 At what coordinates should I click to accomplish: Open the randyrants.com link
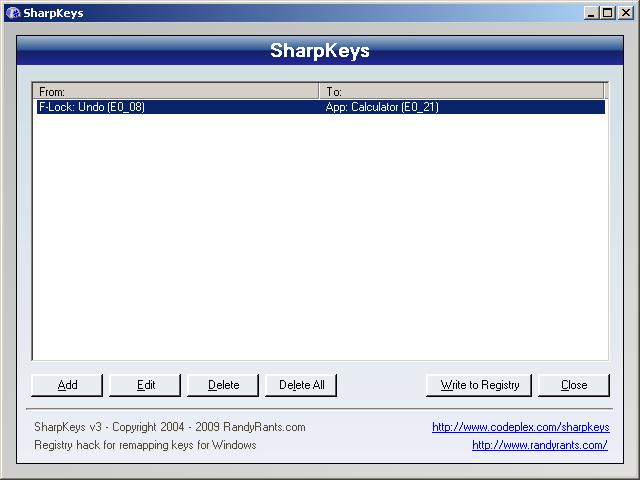coord(540,445)
